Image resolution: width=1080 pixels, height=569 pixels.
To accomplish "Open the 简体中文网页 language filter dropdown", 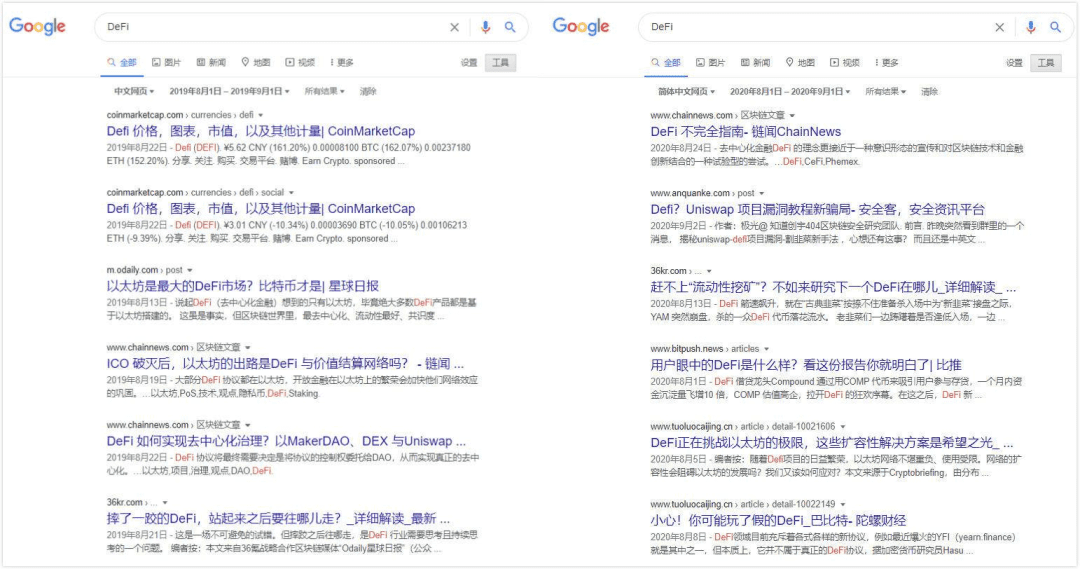I will (x=686, y=91).
